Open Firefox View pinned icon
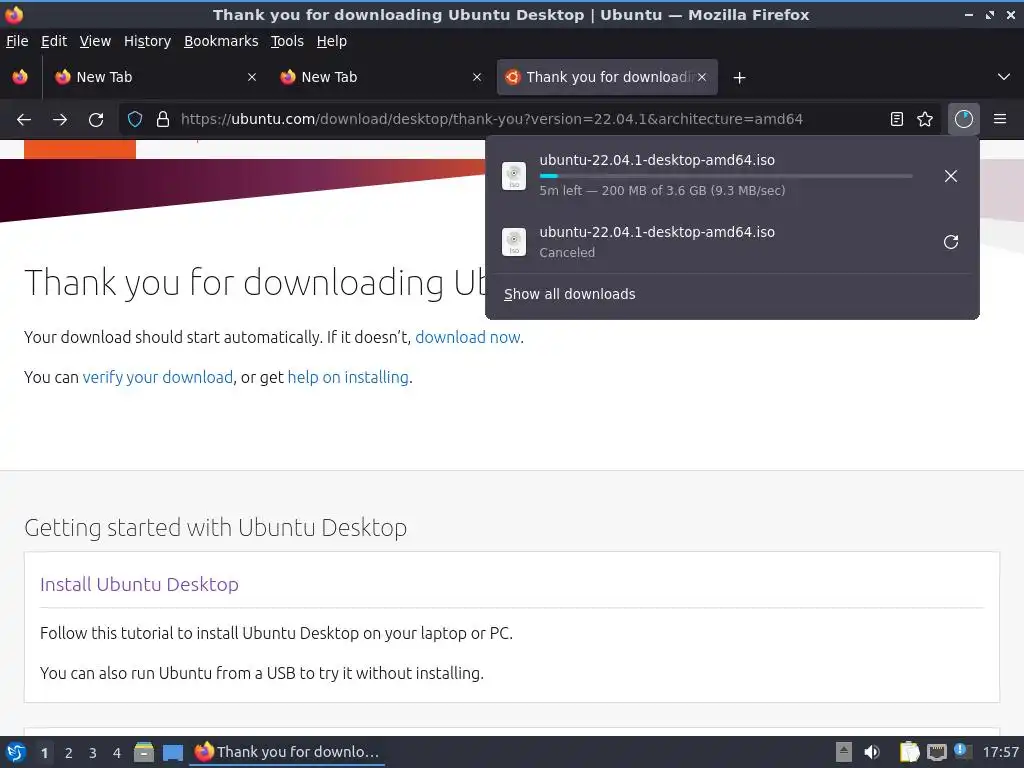Screen dimensions: 1024x768 coord(20,77)
